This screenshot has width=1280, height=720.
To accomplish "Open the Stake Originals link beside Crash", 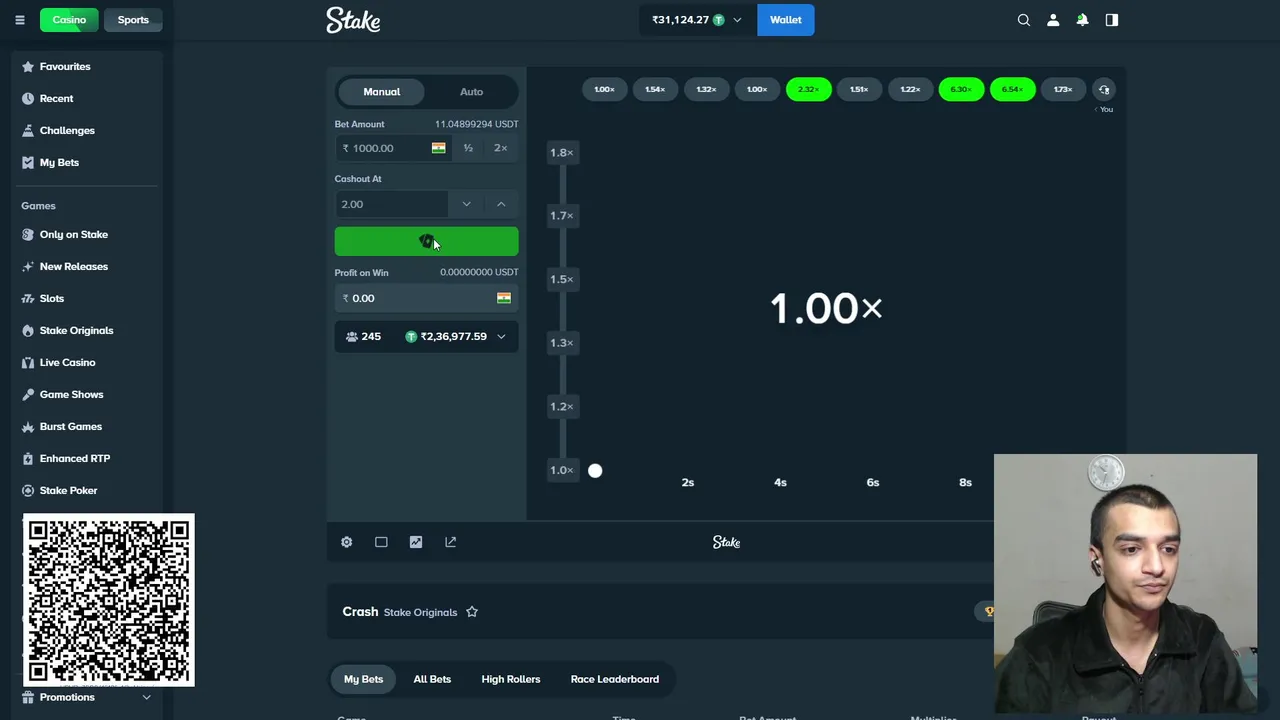I will 420,612.
